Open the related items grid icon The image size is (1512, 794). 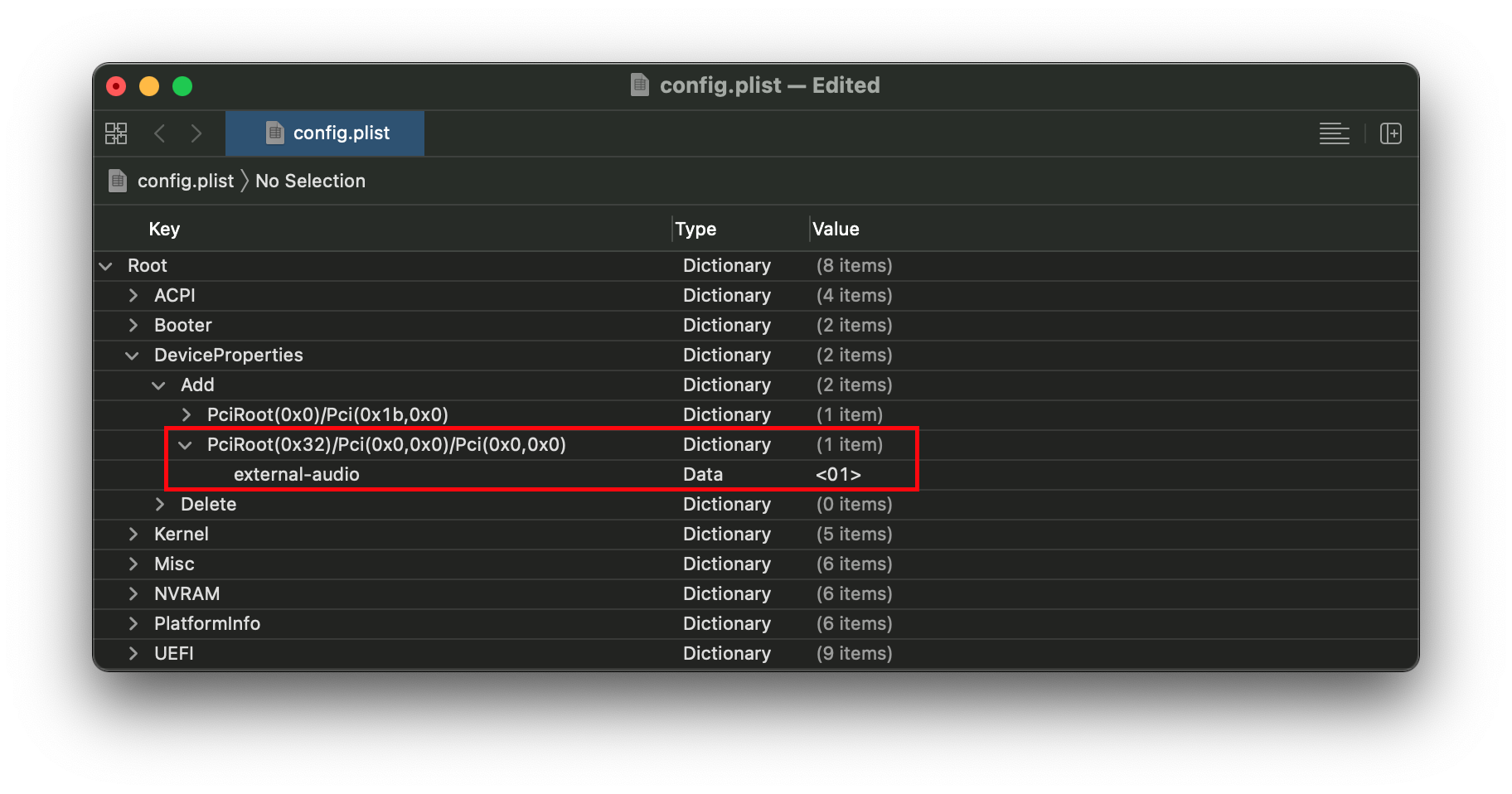(x=116, y=133)
